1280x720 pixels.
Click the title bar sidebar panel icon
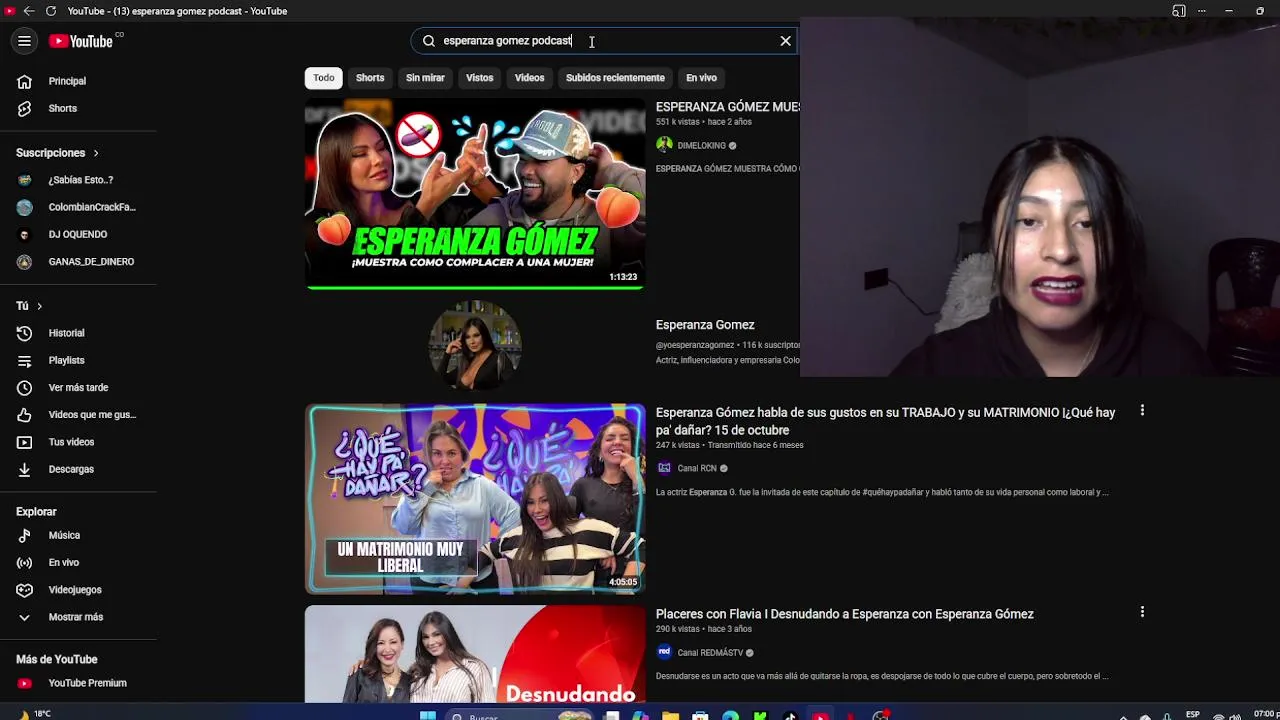click(x=1179, y=11)
